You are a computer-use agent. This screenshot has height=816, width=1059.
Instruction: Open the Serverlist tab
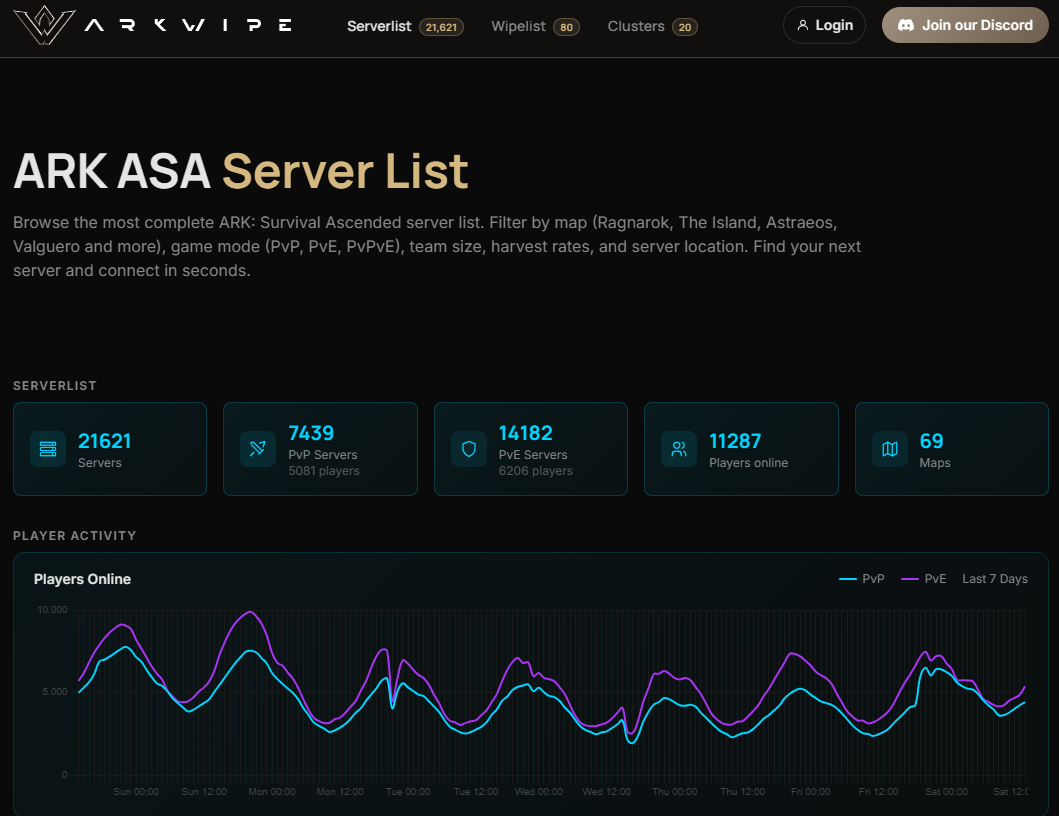(x=379, y=26)
